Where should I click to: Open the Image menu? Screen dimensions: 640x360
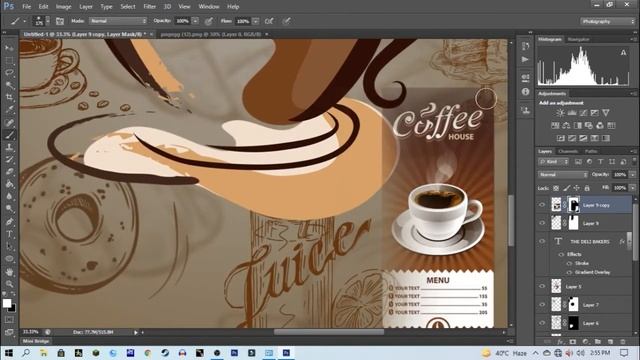click(63, 7)
